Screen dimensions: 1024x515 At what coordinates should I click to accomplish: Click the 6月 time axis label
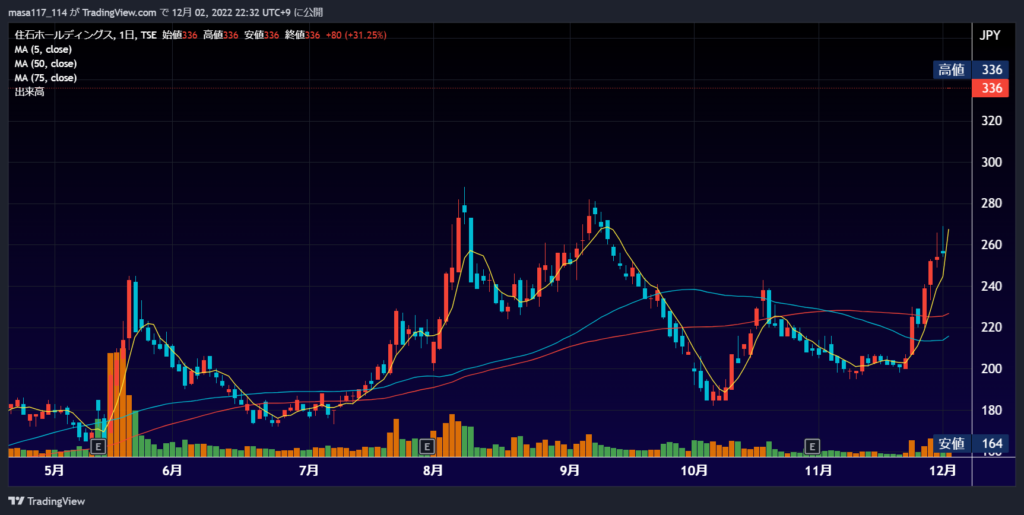[x=172, y=470]
